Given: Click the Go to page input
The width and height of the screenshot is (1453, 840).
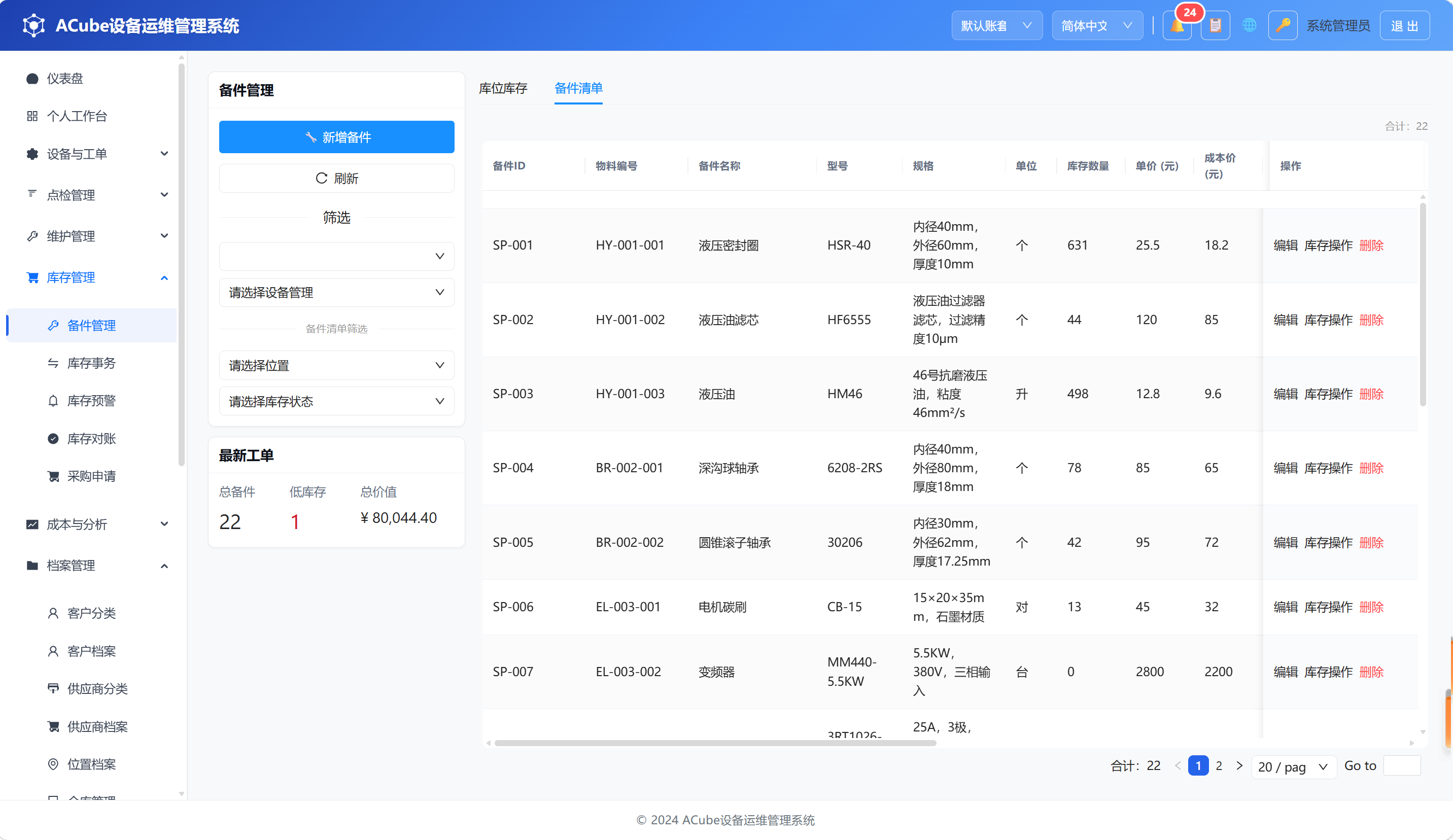Looking at the screenshot, I should (x=1402, y=765).
